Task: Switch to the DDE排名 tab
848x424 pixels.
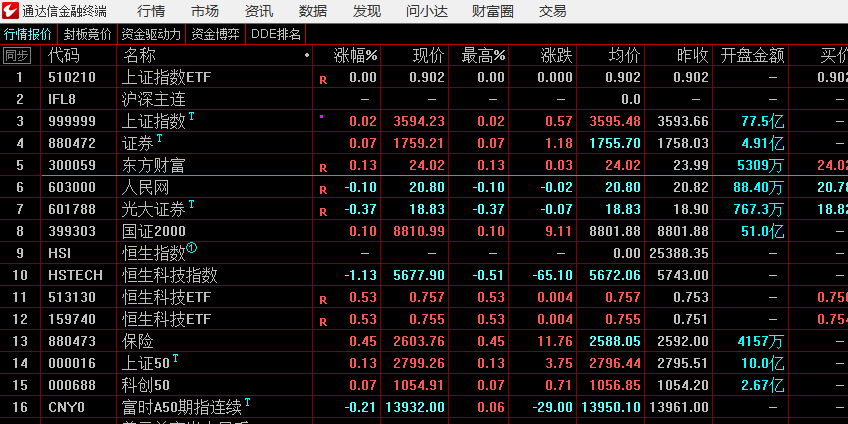Action: coord(276,35)
